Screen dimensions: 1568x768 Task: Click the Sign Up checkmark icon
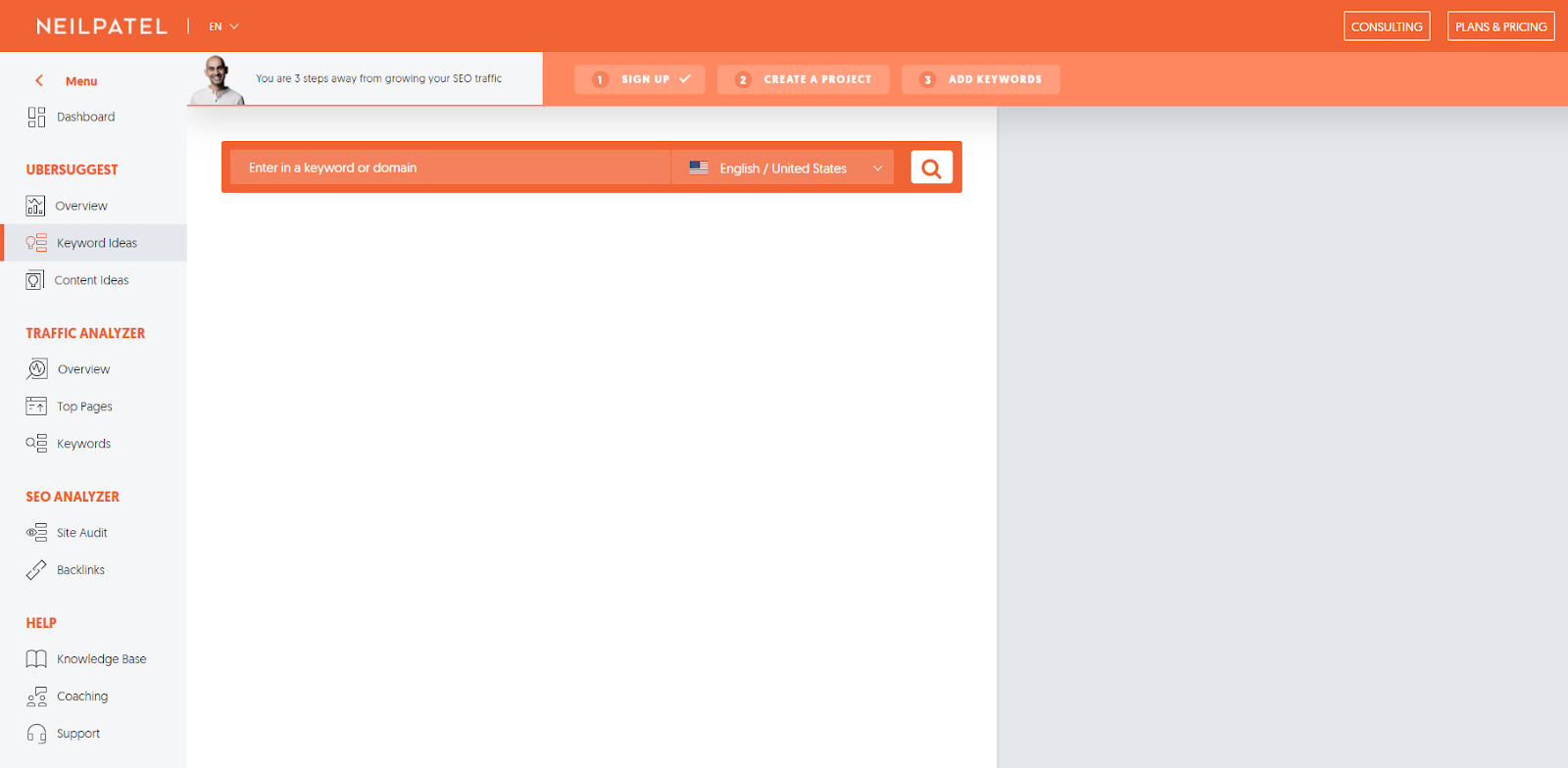pos(685,78)
